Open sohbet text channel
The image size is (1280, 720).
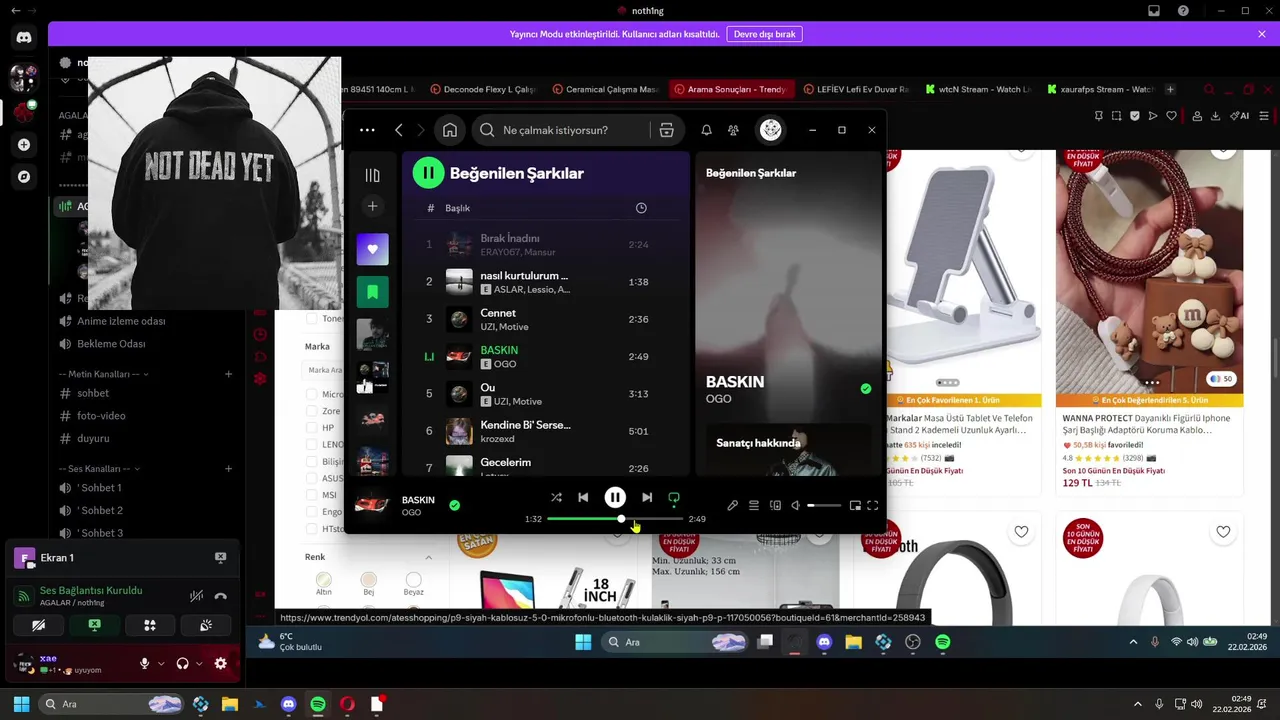pyautogui.click(x=93, y=393)
